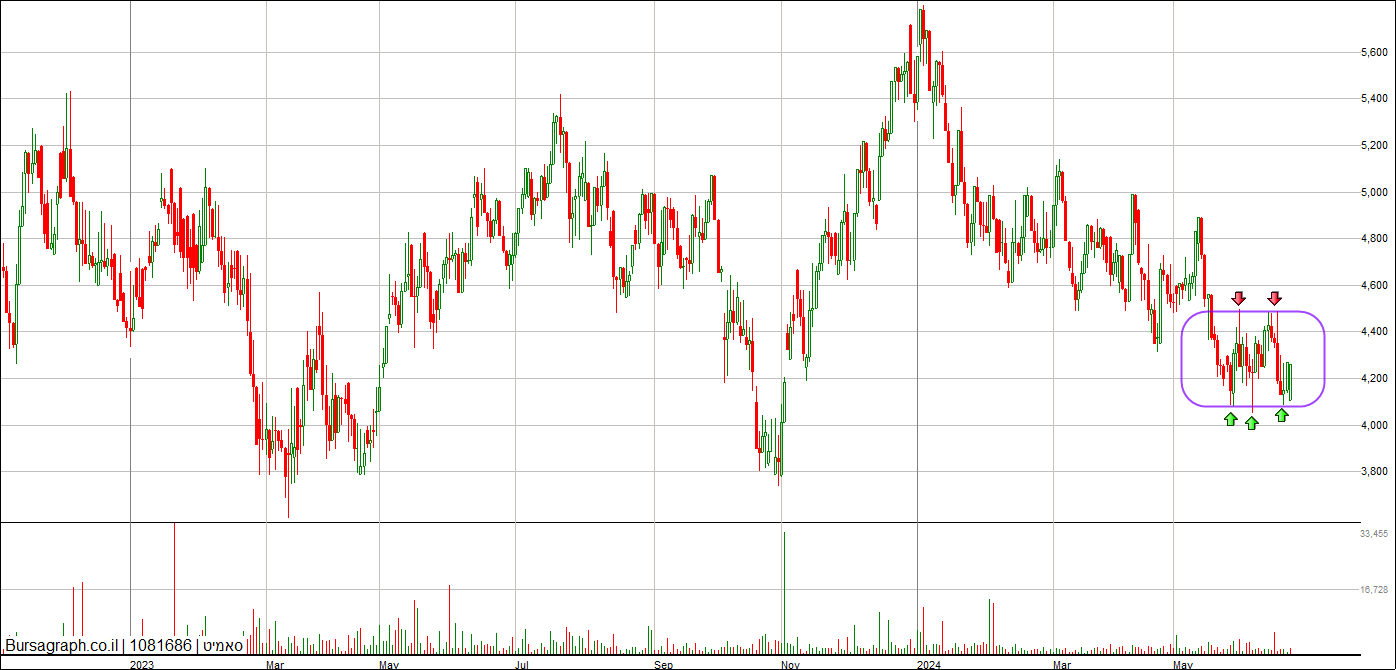Open the Bursagraph.co.il link text
This screenshot has height=670, width=1396.
tap(61, 646)
